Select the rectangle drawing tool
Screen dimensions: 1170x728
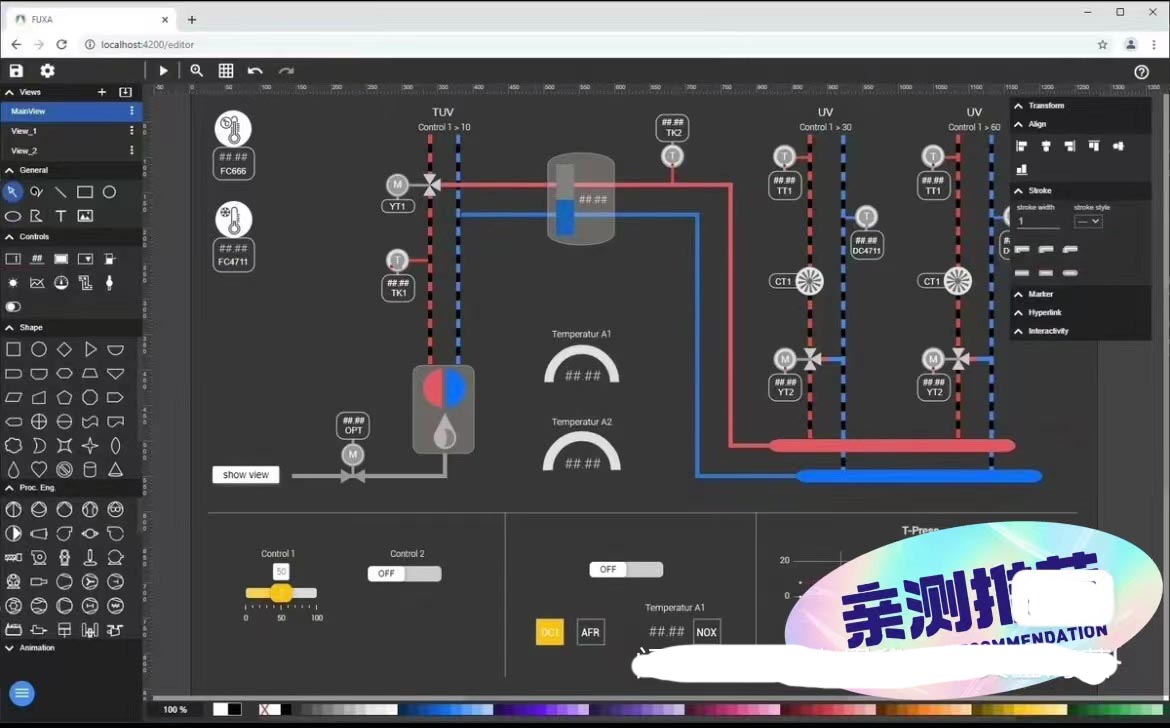coord(85,192)
